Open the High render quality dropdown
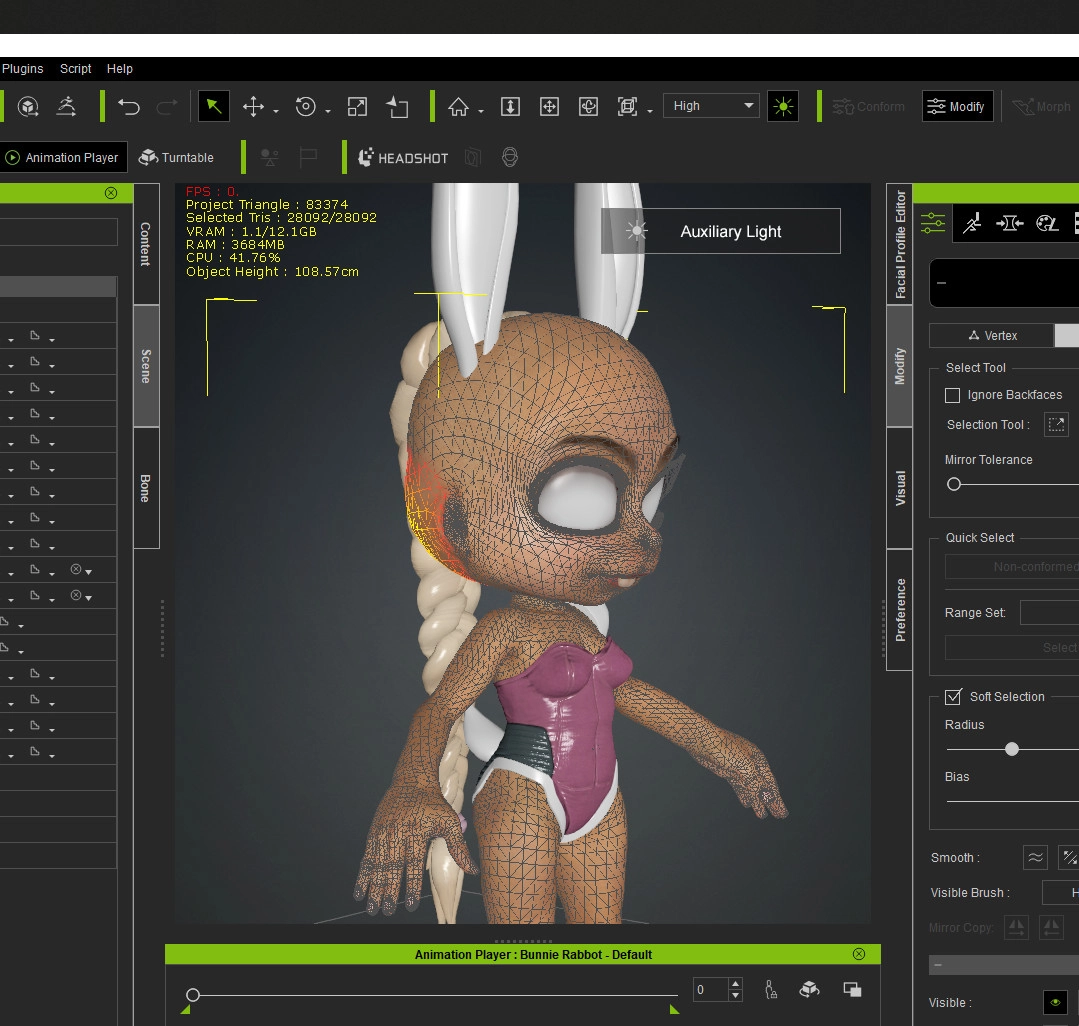This screenshot has width=1079, height=1026. coord(712,106)
